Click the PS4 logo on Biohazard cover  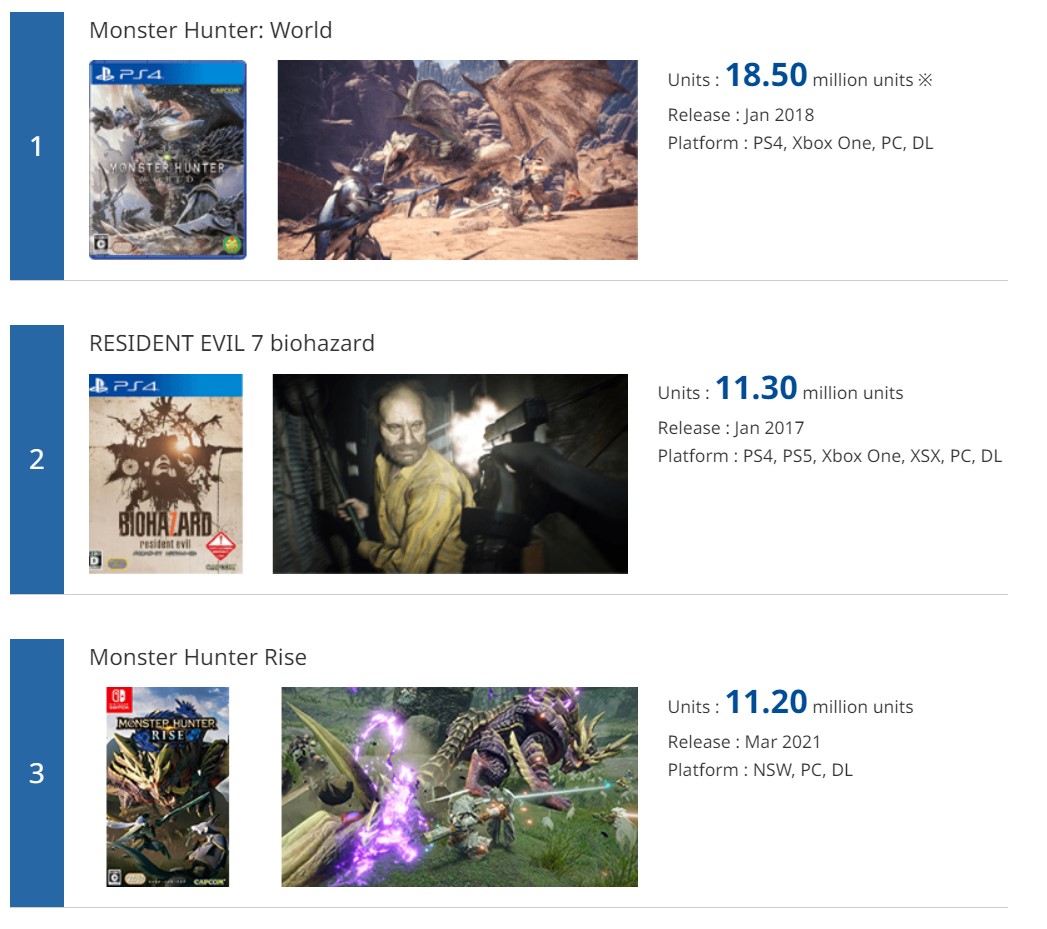coord(126,386)
